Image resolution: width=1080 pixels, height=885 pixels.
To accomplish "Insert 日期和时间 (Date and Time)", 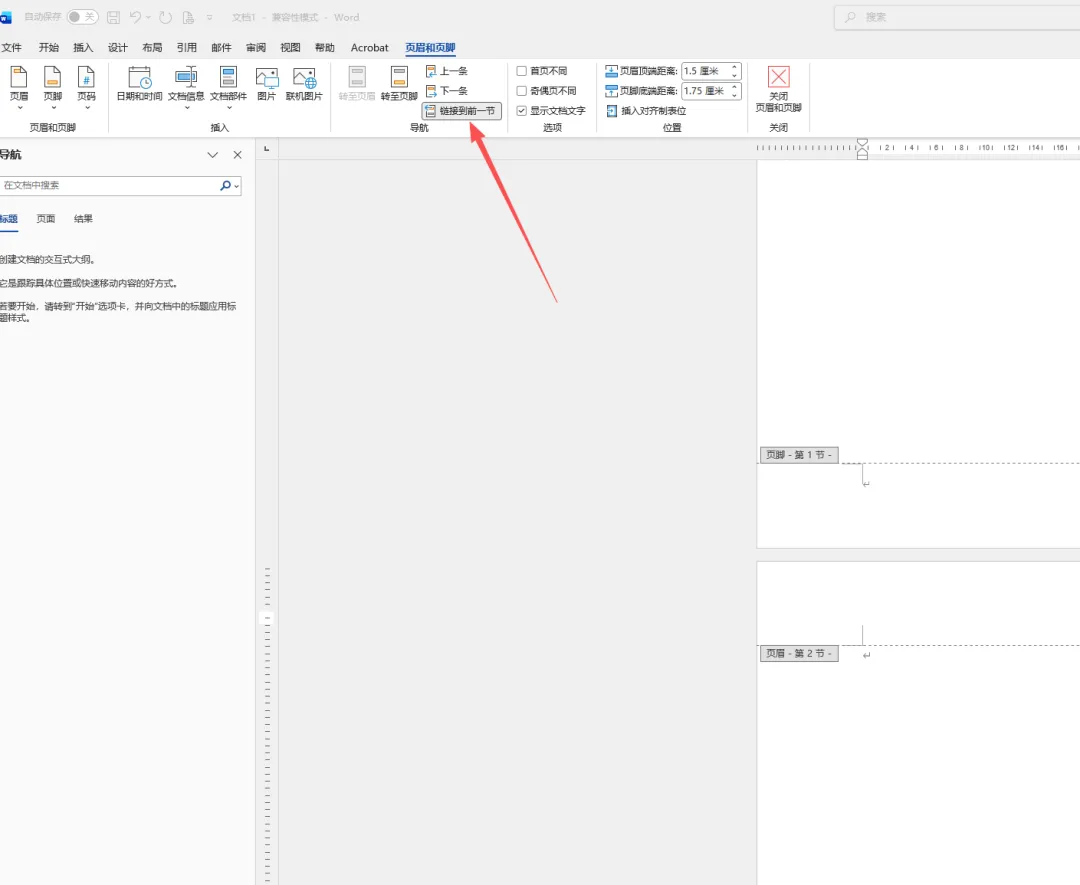I will (139, 84).
